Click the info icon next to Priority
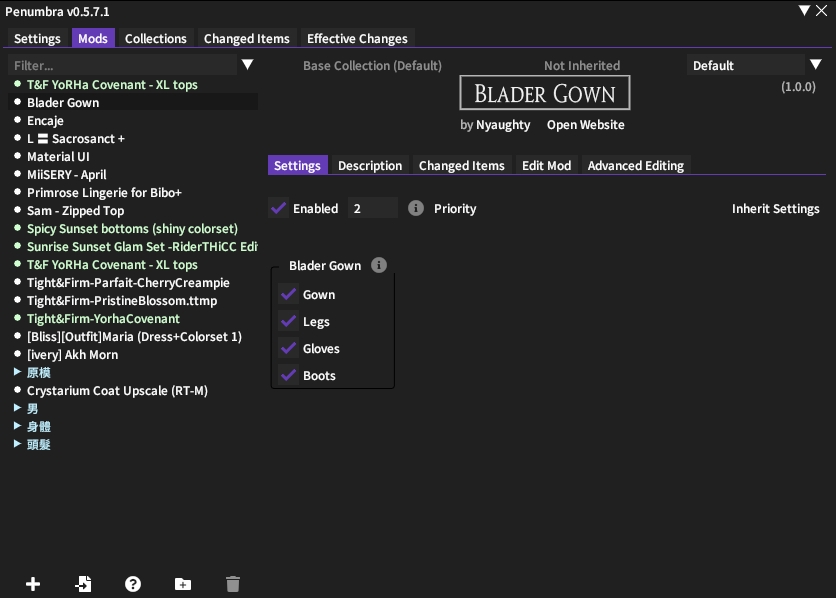Image resolution: width=836 pixels, height=598 pixels. tap(416, 208)
